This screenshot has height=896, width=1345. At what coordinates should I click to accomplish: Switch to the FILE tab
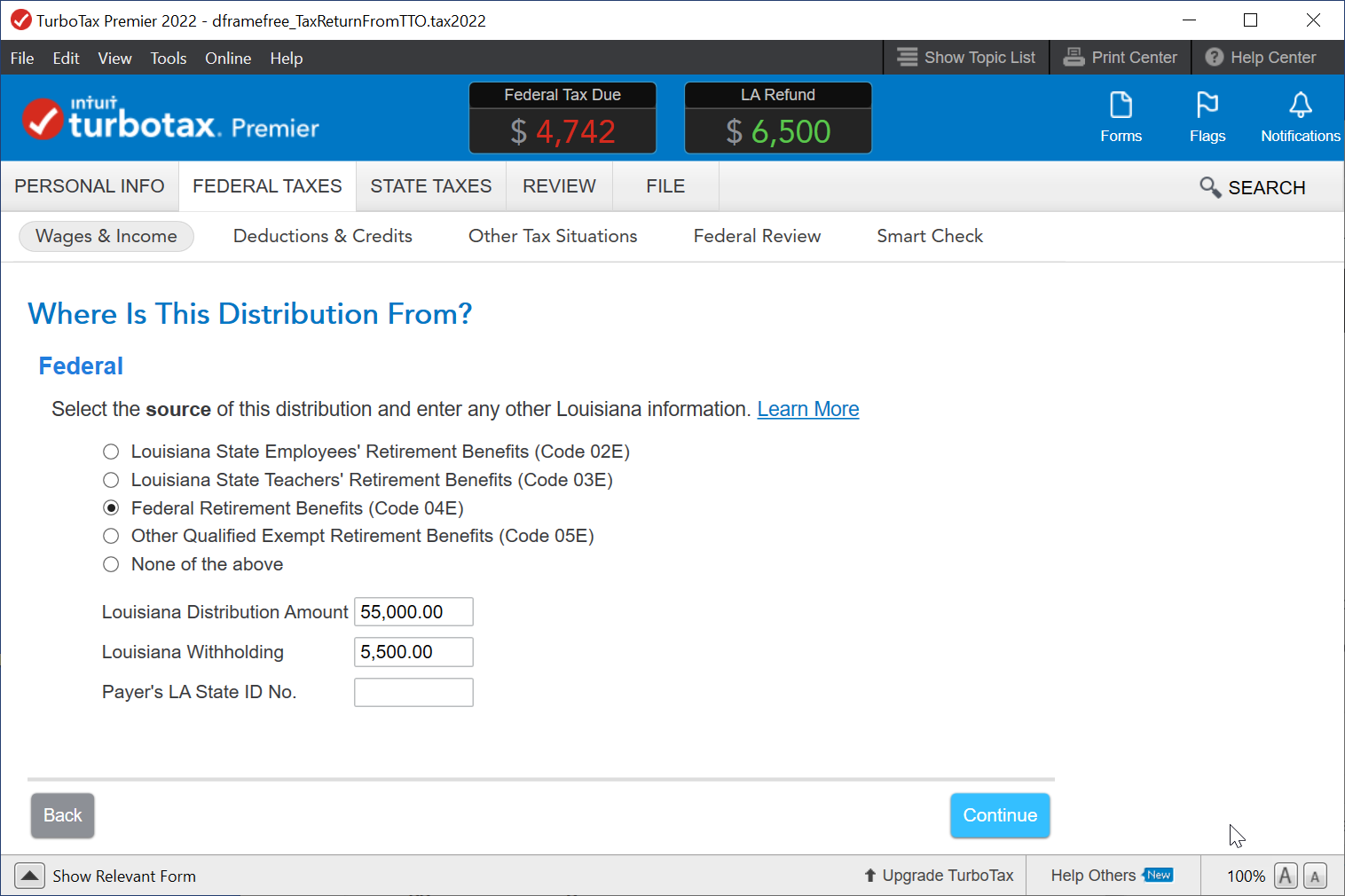665,186
